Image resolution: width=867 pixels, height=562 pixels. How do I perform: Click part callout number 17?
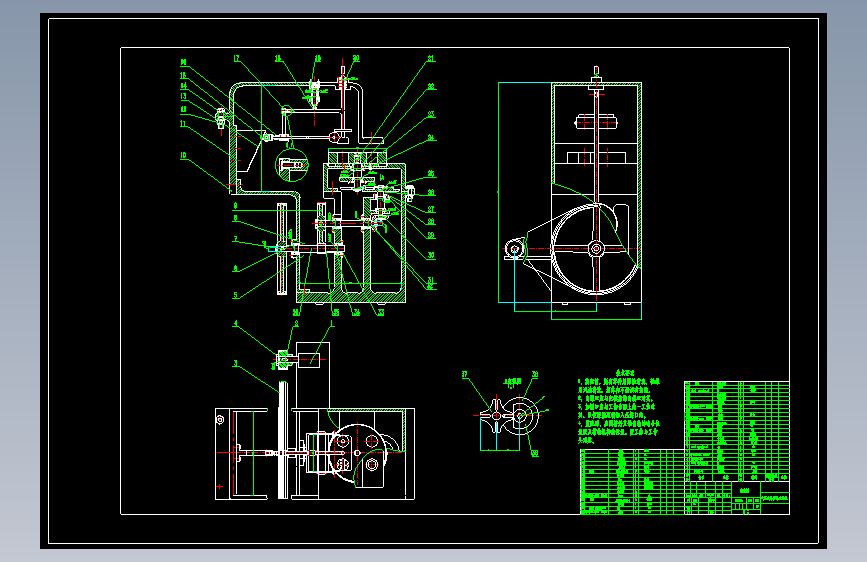tap(237, 59)
